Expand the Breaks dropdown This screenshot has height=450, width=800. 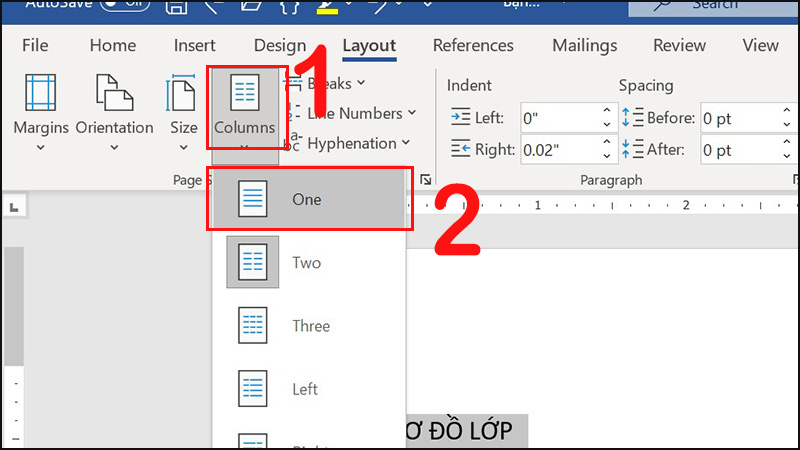coord(335,83)
